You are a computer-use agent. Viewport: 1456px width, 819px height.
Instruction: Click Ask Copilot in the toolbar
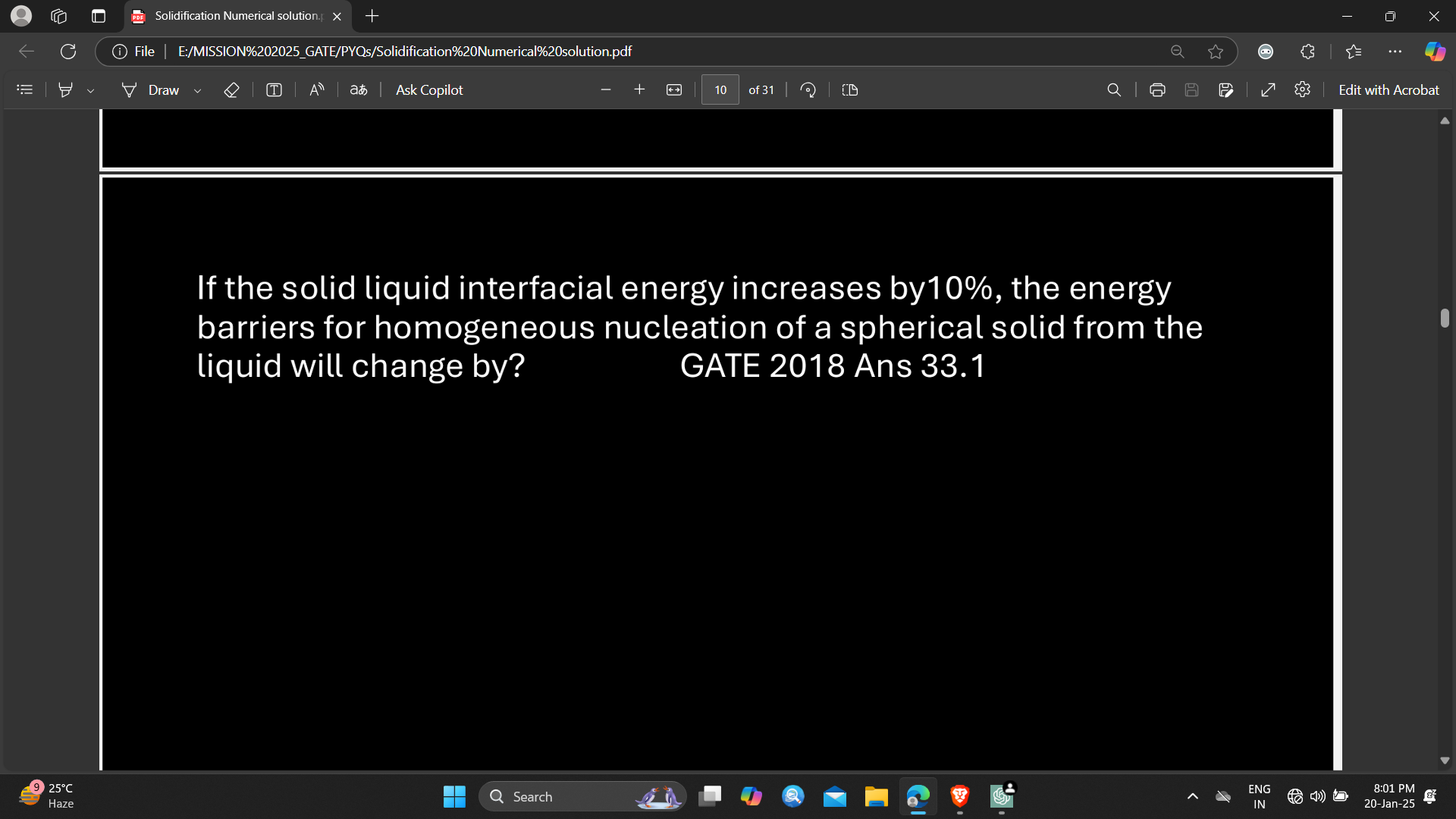click(x=428, y=89)
